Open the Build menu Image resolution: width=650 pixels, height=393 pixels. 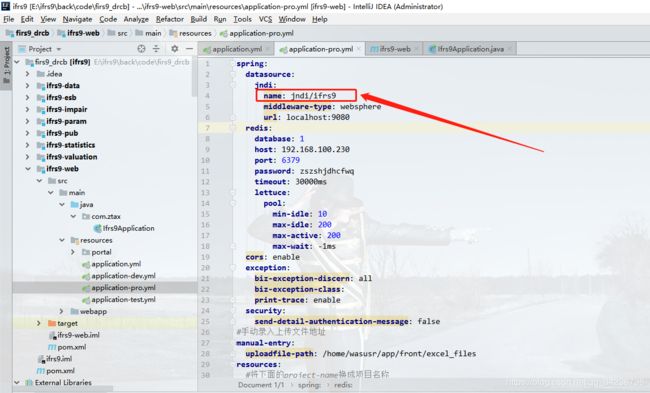(x=199, y=19)
